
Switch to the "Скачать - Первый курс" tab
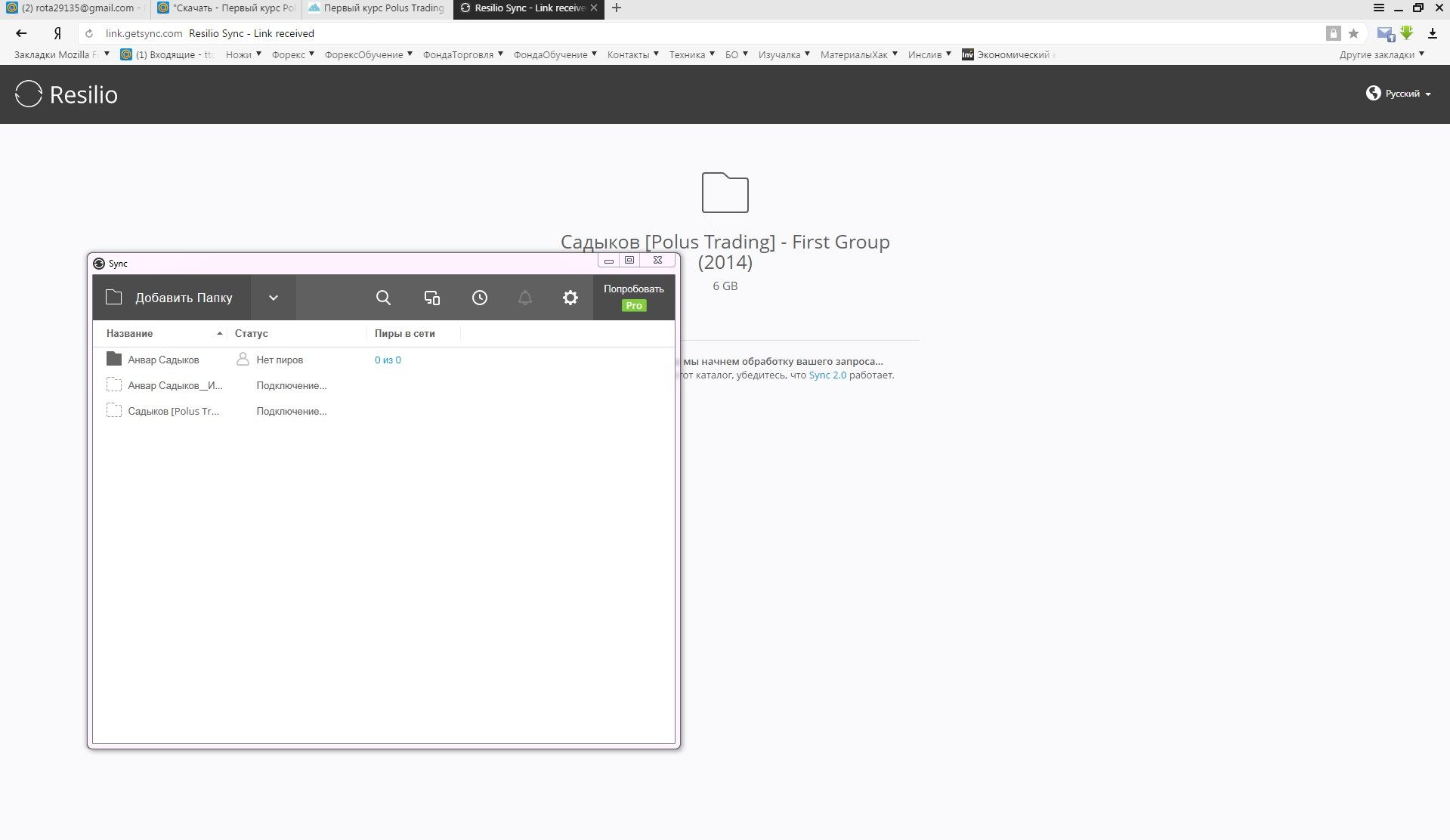click(x=226, y=8)
